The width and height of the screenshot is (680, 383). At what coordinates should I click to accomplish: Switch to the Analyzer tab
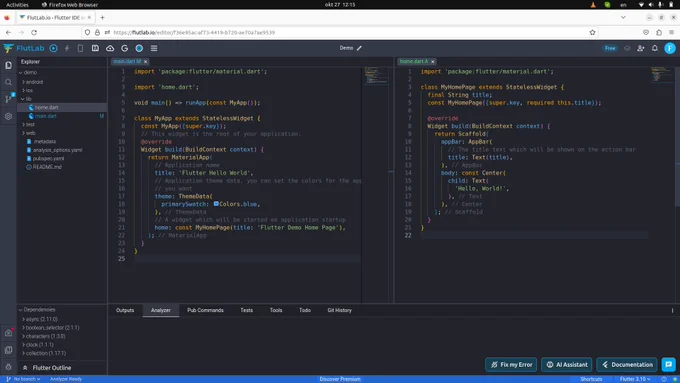pyautogui.click(x=160, y=311)
